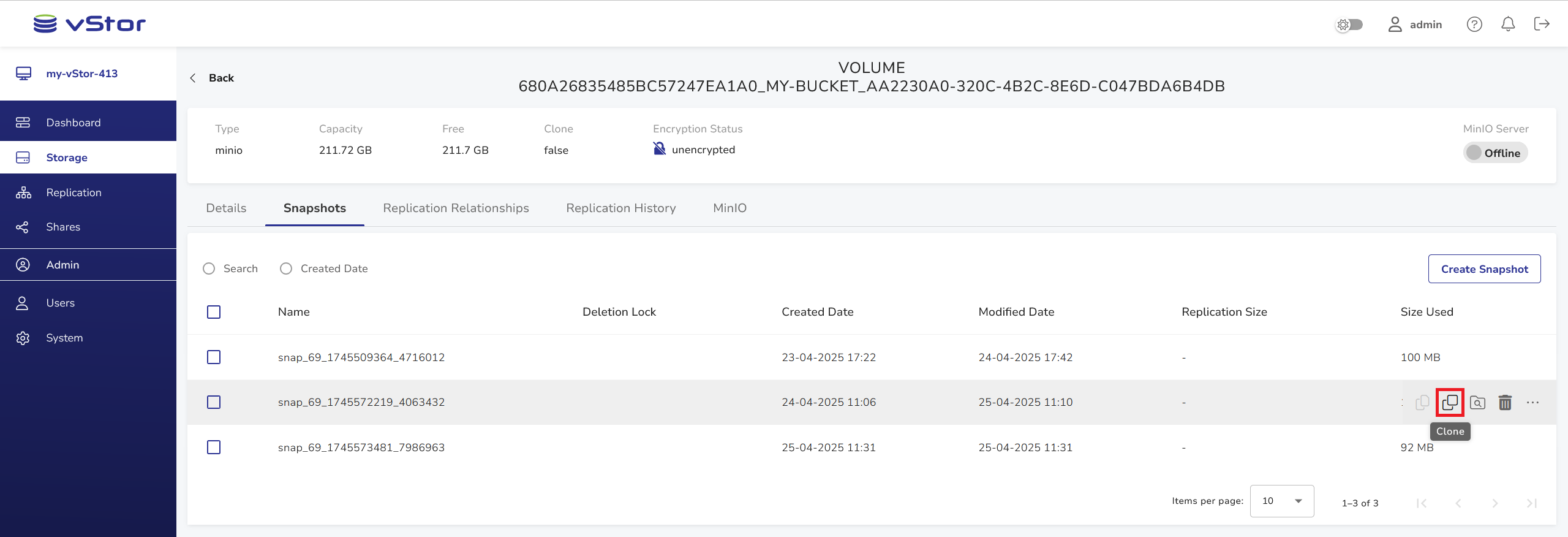Screen dimensions: 1568x537
Task: Open the notifications bell
Action: [1507, 25]
